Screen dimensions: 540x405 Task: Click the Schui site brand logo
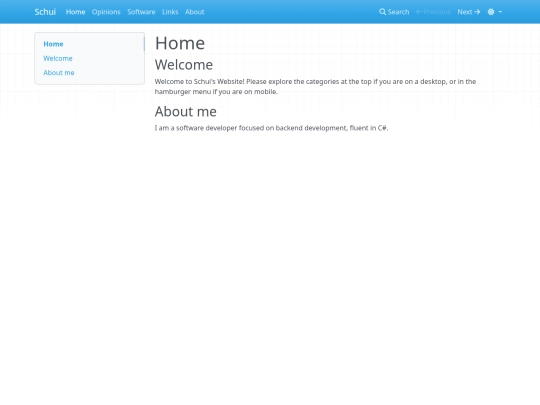click(x=45, y=12)
